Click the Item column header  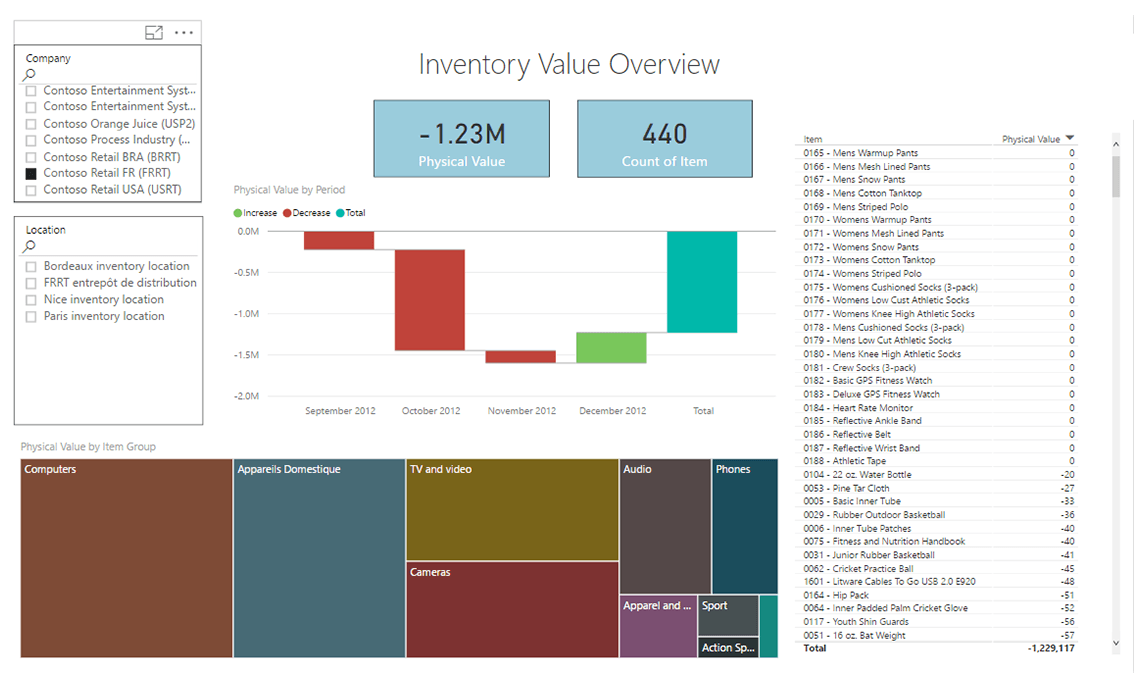pyautogui.click(x=813, y=140)
